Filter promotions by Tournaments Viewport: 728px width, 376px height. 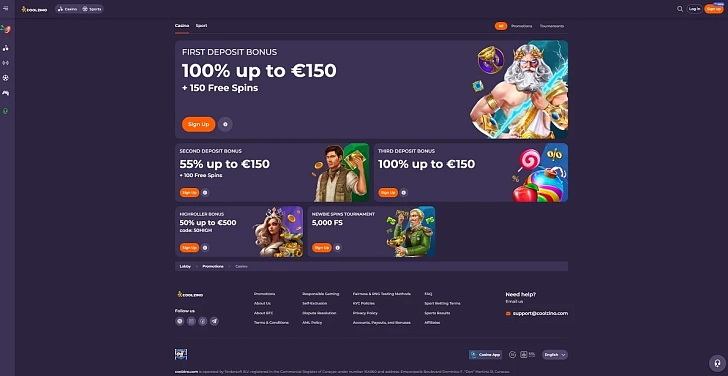point(552,26)
